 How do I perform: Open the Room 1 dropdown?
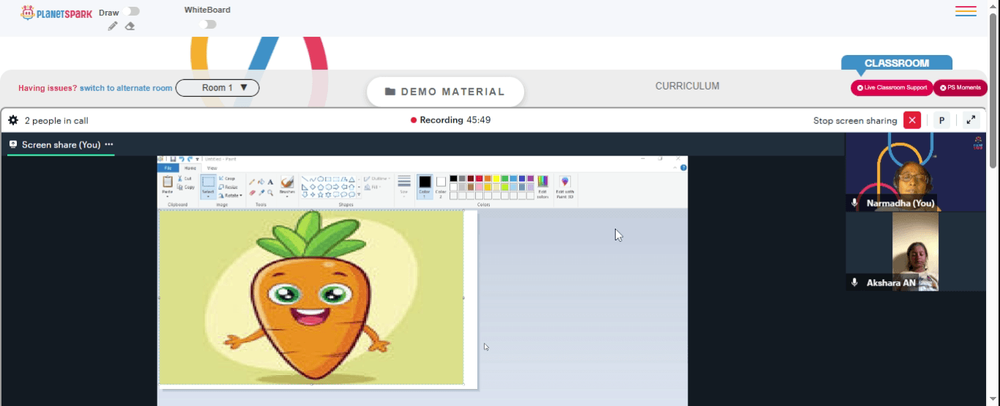coord(217,88)
